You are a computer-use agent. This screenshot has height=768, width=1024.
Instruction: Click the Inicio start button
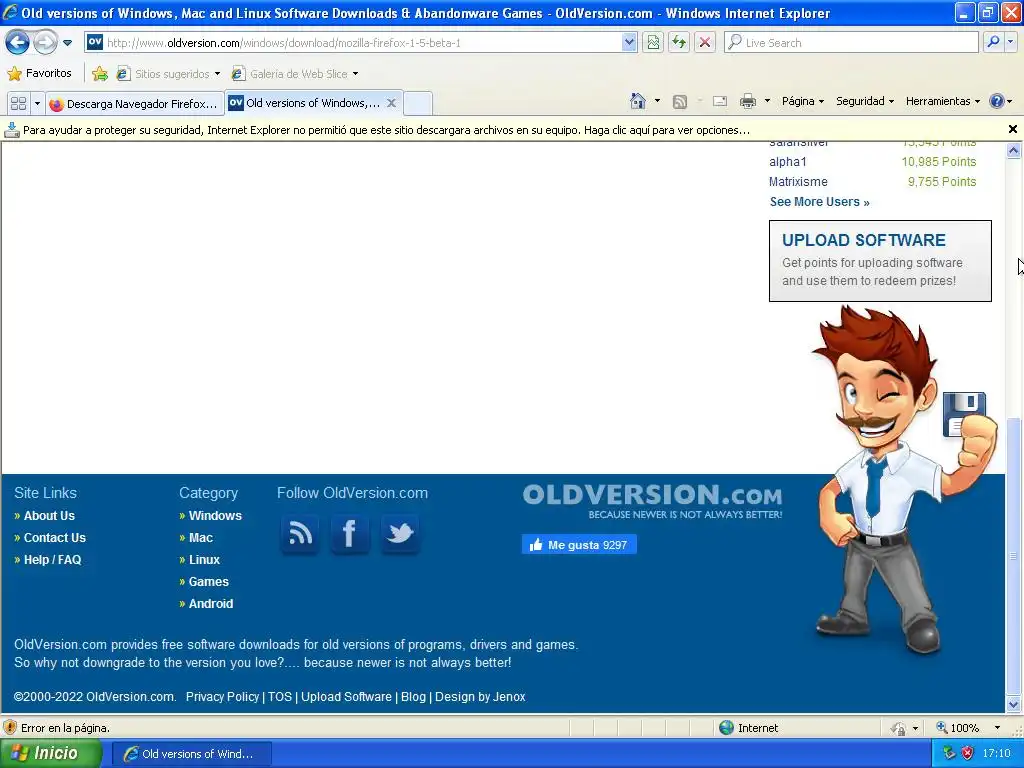click(51, 754)
